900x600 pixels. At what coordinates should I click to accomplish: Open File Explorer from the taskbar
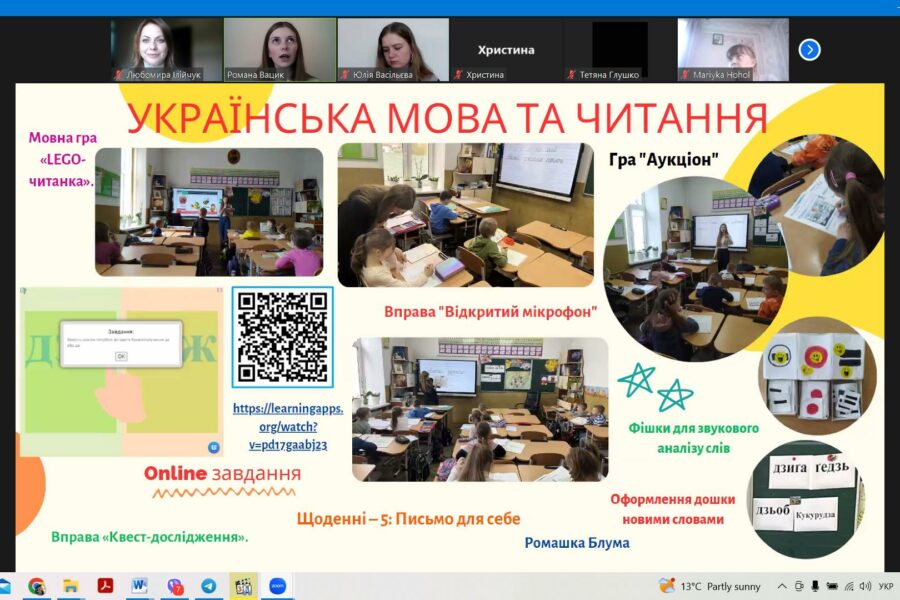click(x=71, y=586)
